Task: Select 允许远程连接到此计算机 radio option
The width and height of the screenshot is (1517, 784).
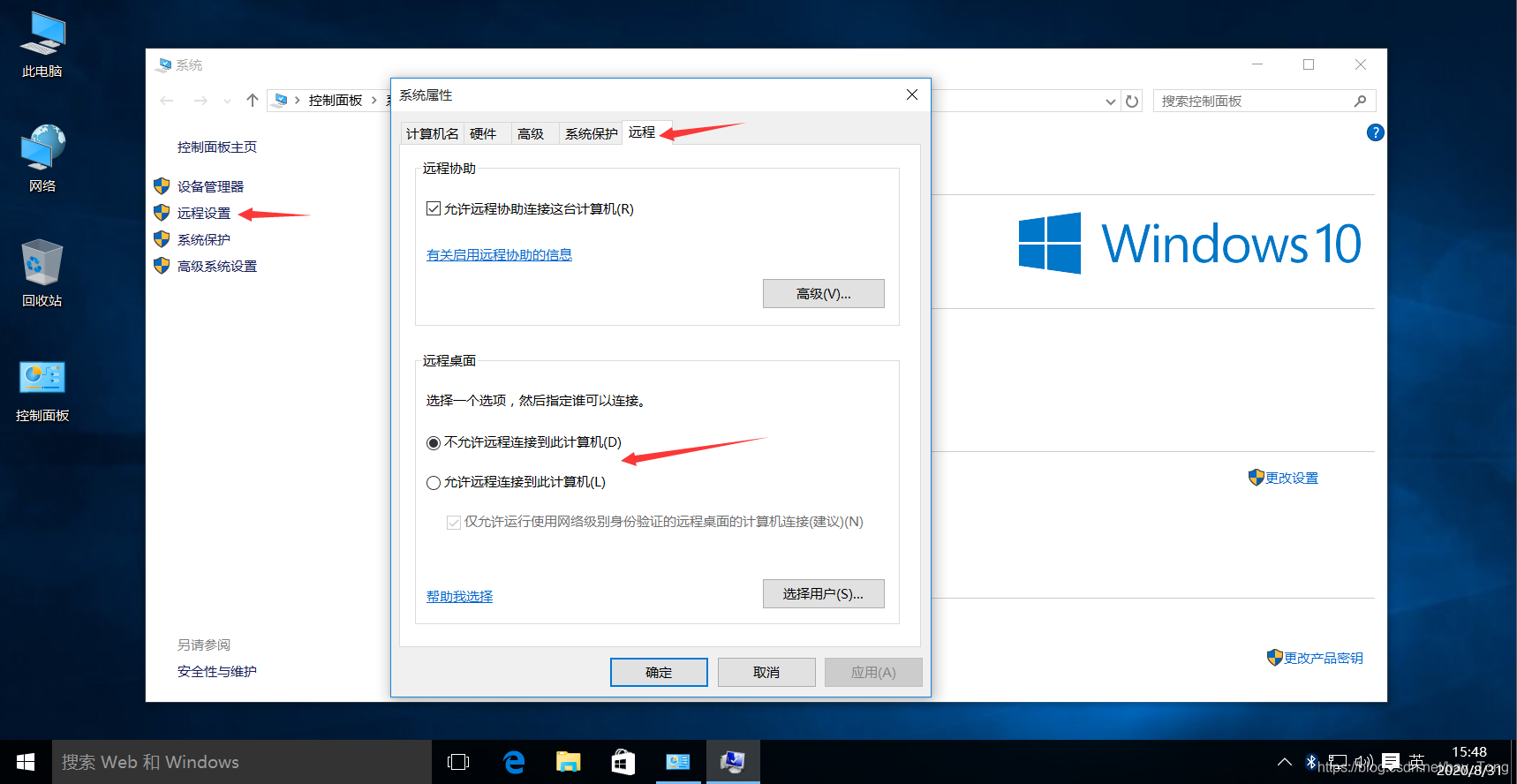Action: pyautogui.click(x=434, y=482)
